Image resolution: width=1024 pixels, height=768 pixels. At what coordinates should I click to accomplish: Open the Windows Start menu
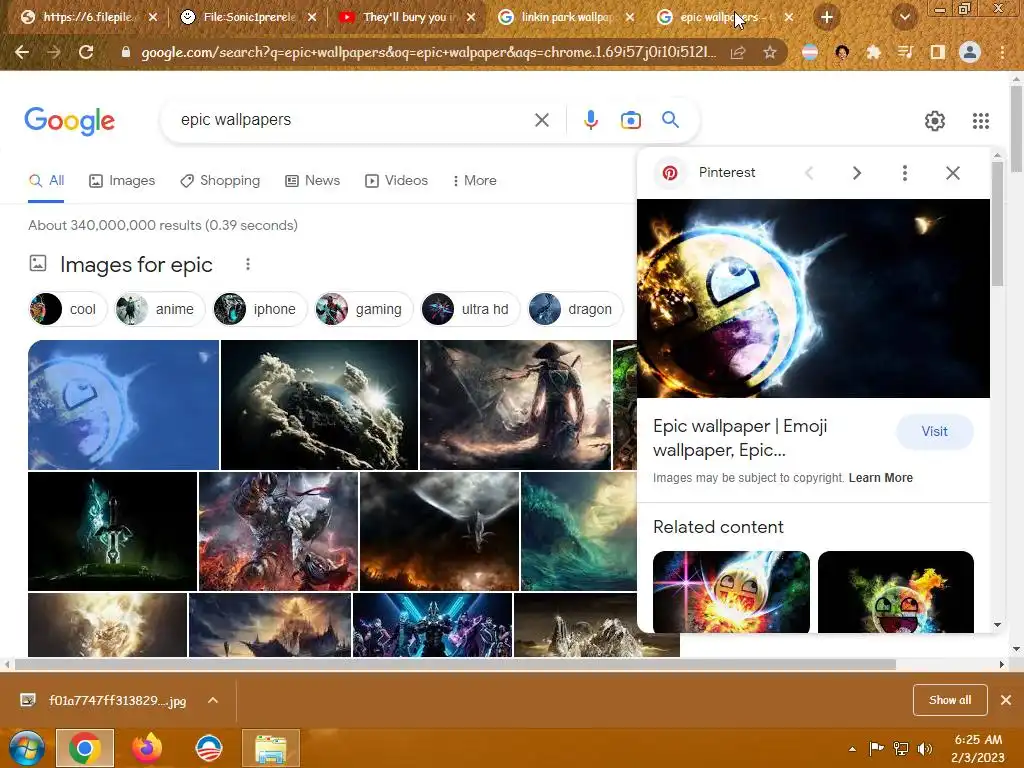coord(26,748)
